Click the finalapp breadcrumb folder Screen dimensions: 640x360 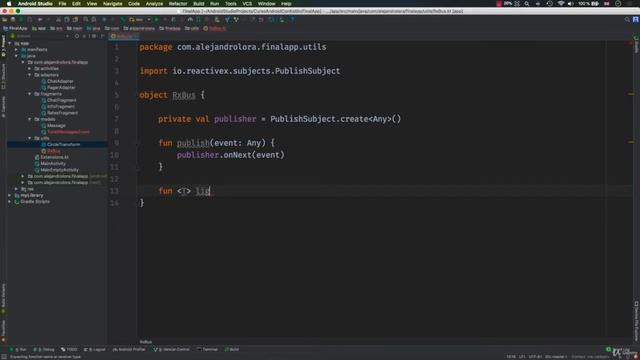(x=170, y=29)
